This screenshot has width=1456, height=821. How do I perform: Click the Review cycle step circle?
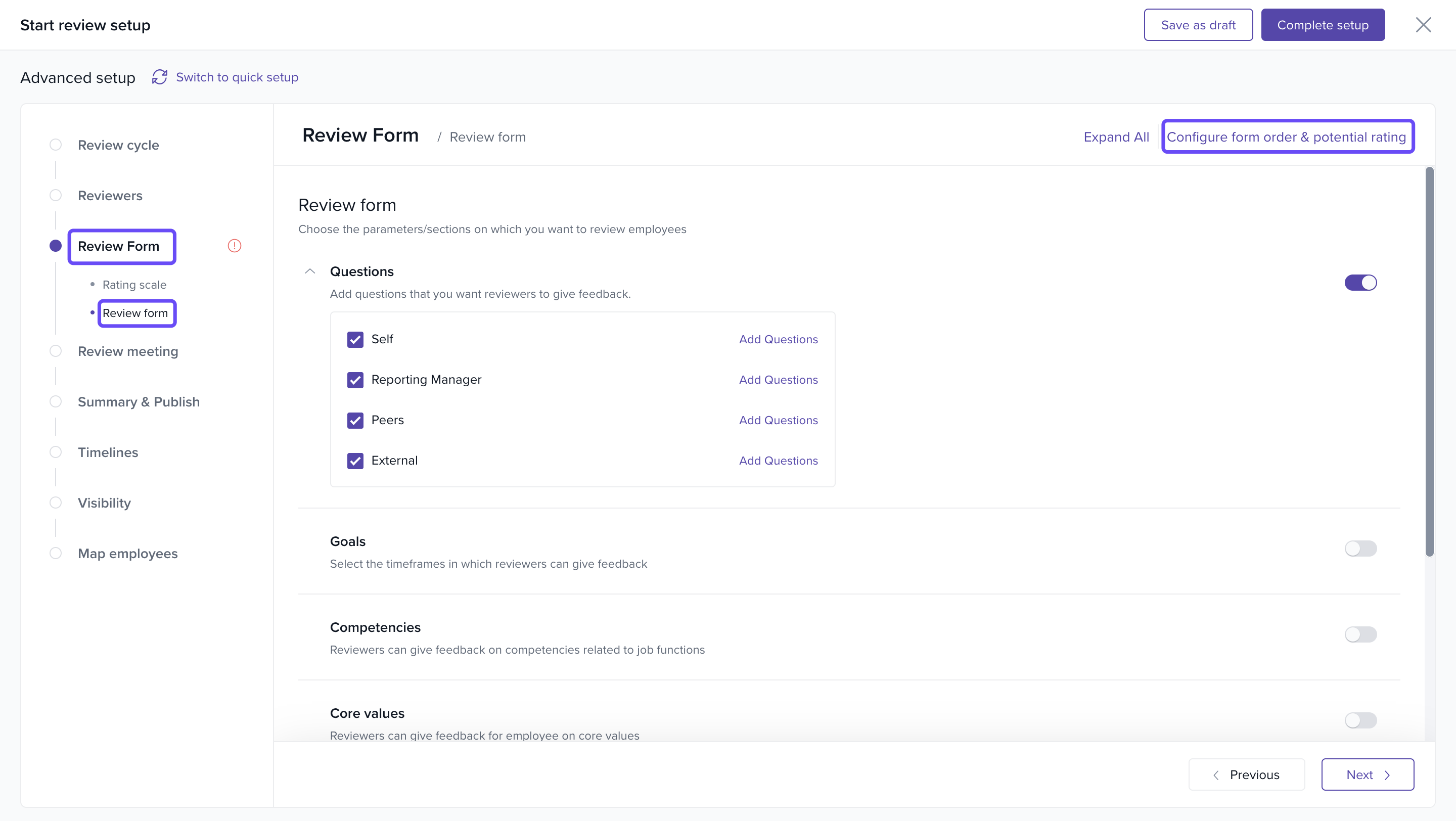pyautogui.click(x=56, y=145)
